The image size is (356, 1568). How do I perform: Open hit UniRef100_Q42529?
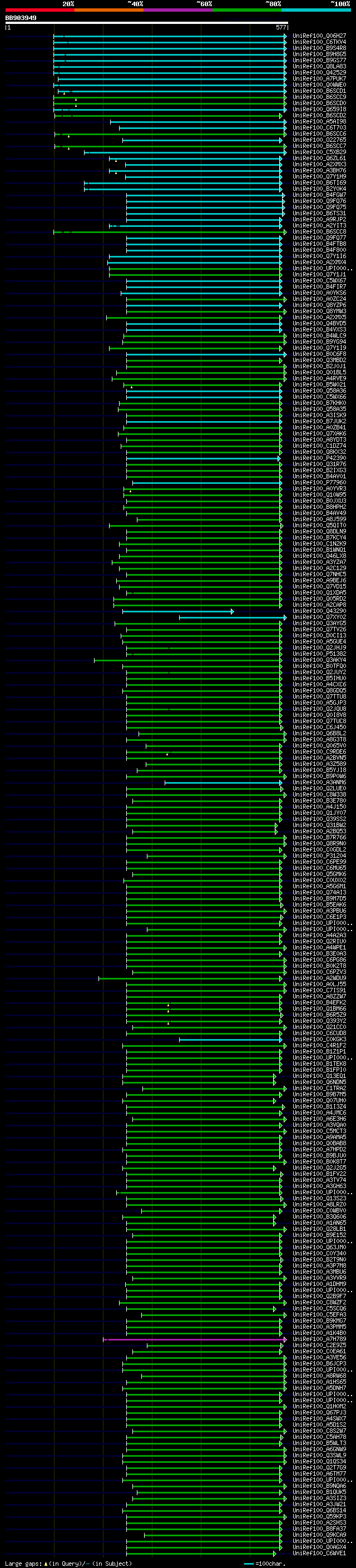pos(319,72)
